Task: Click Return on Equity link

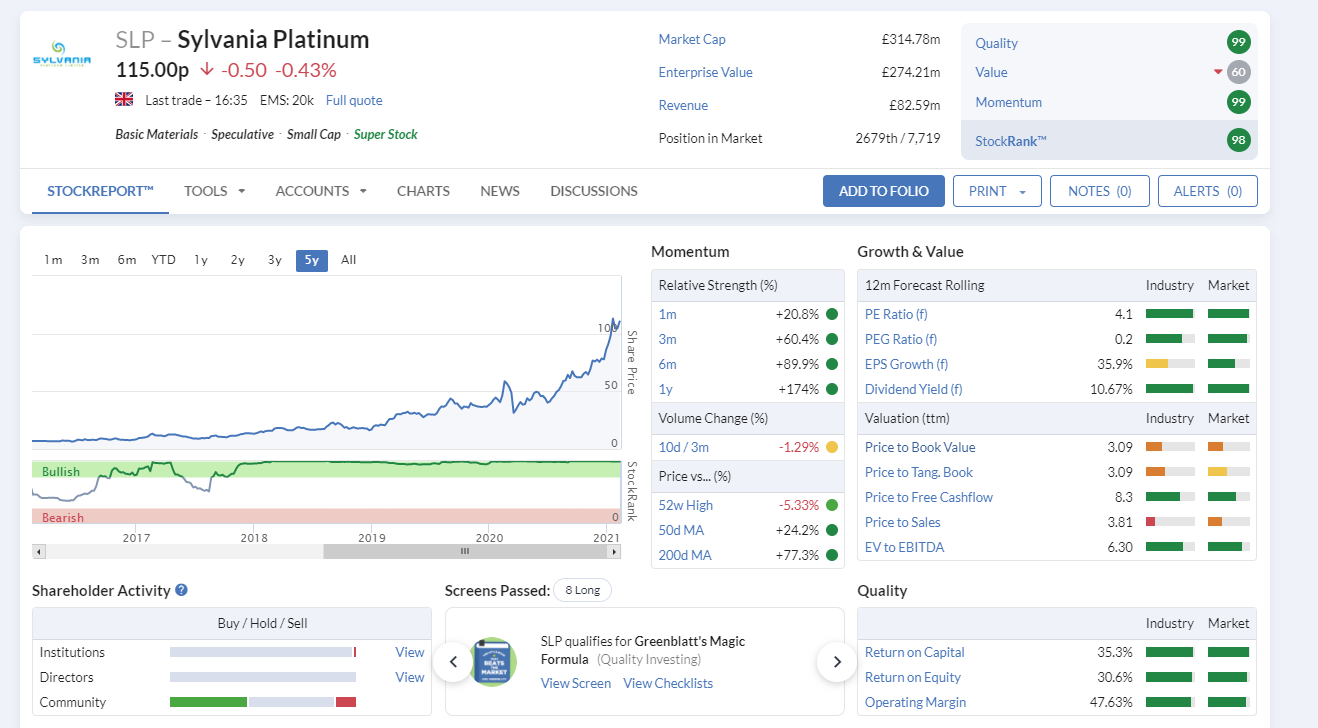Action: (913, 677)
